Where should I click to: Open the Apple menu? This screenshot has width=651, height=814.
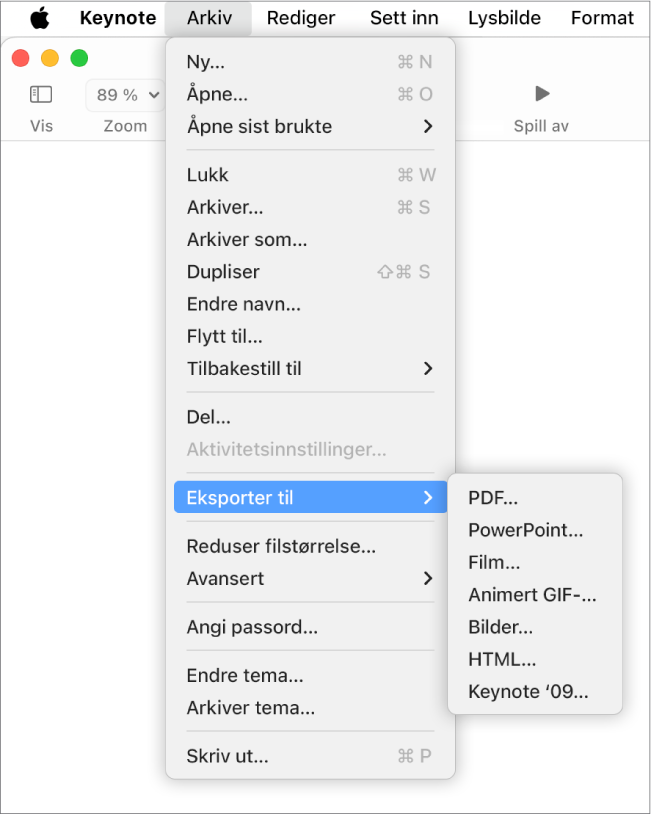click(x=40, y=18)
